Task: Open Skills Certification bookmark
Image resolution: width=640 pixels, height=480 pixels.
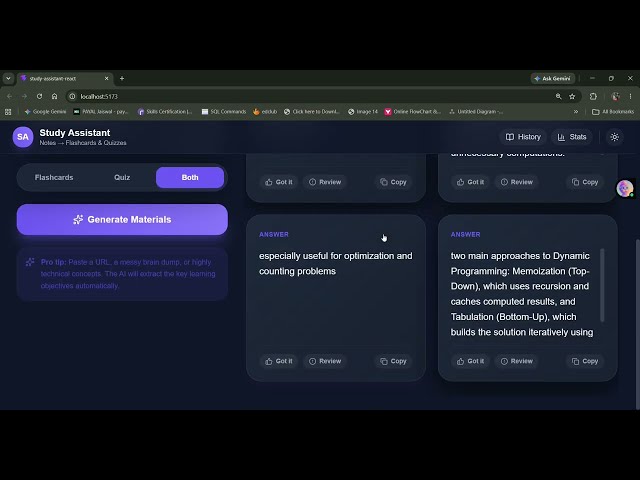Action: [x=165, y=111]
